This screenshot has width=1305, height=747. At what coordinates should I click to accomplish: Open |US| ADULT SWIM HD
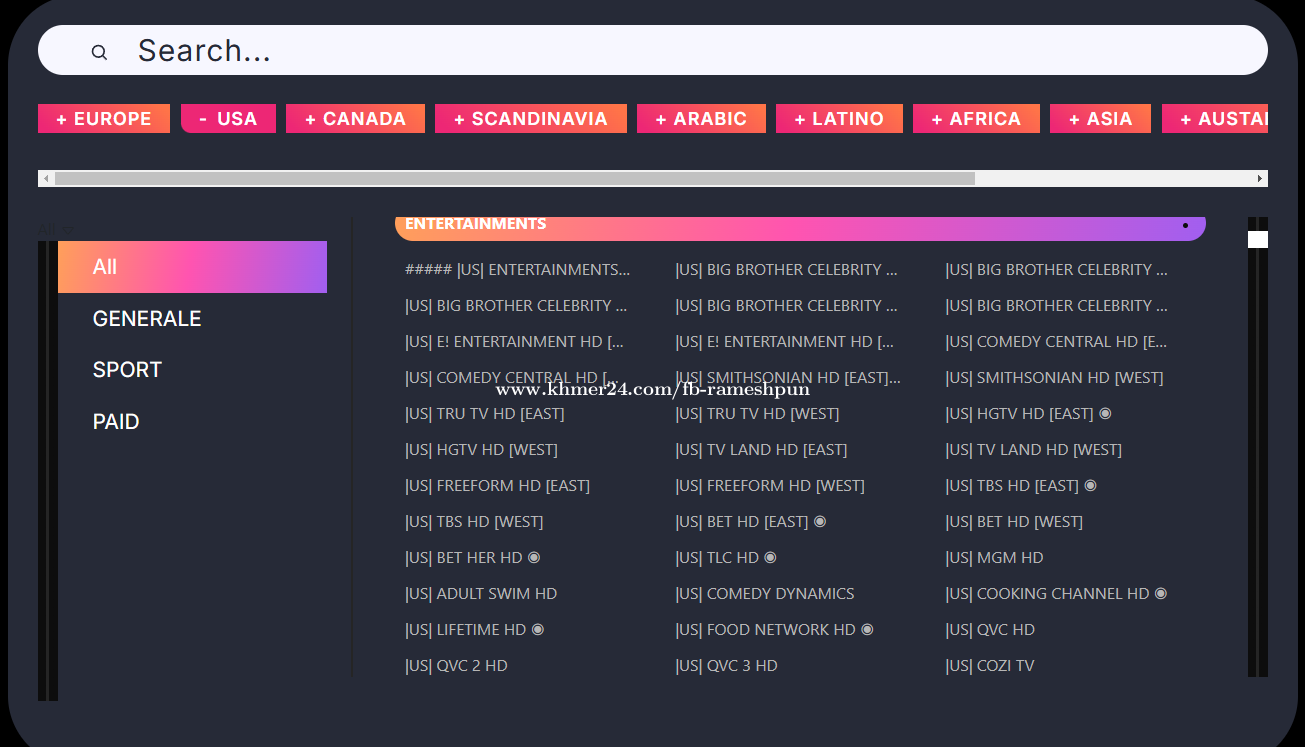[481, 594]
